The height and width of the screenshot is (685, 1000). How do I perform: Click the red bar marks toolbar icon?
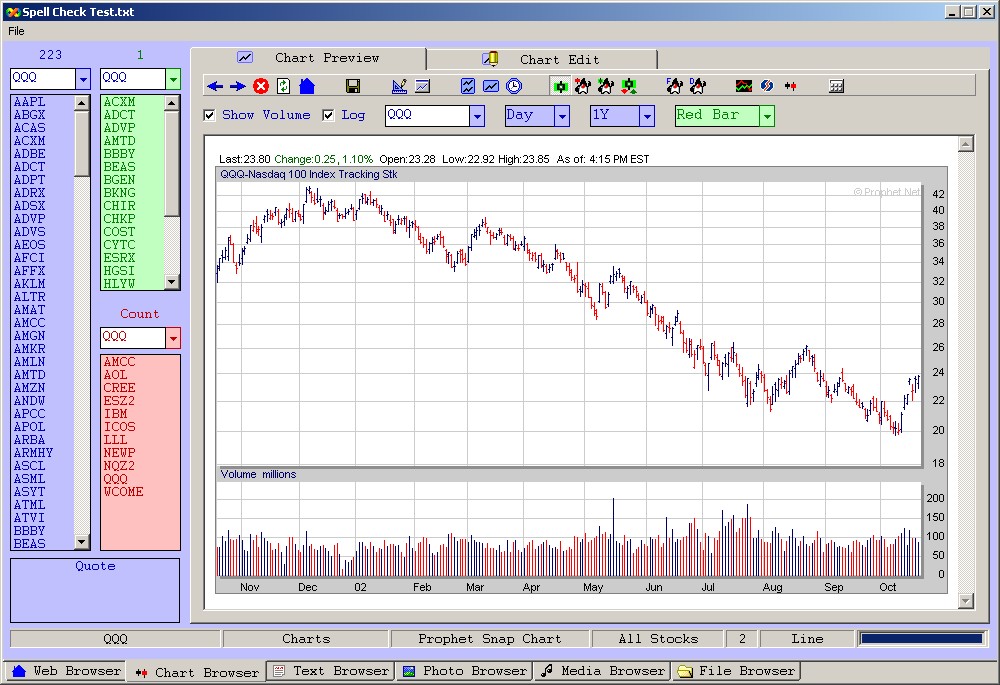click(x=791, y=86)
